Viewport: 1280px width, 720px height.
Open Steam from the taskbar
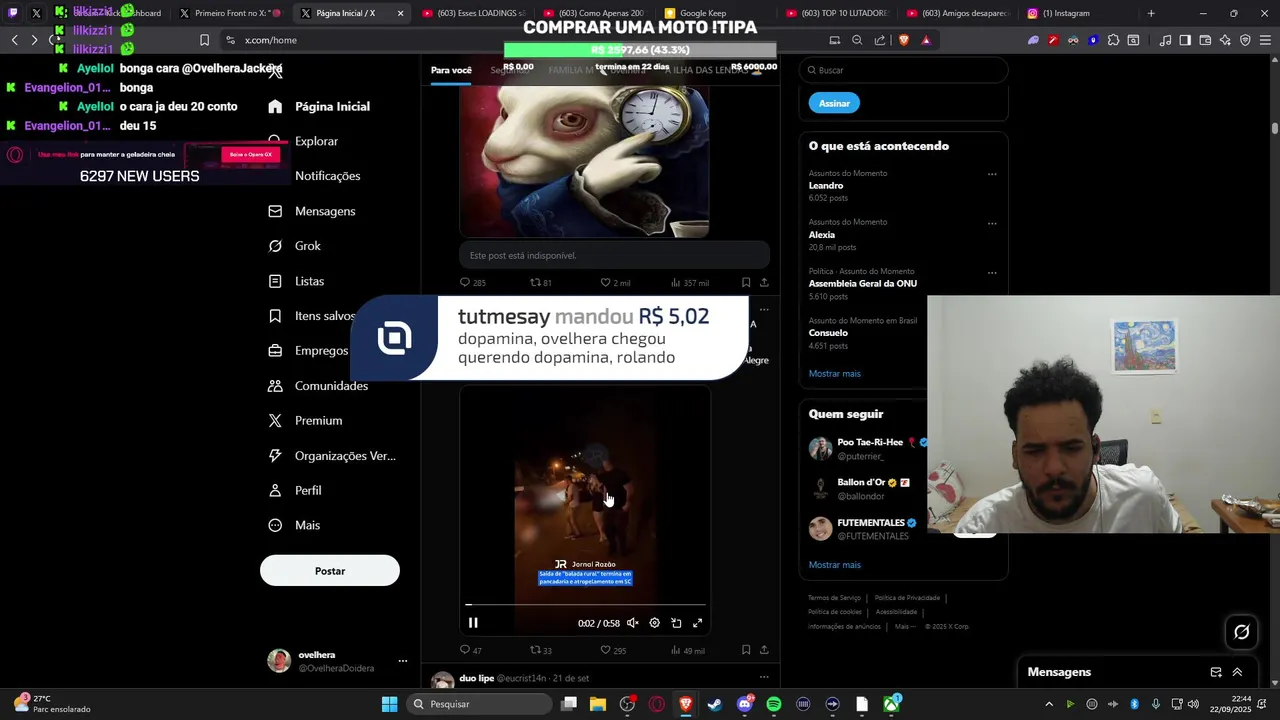point(715,704)
